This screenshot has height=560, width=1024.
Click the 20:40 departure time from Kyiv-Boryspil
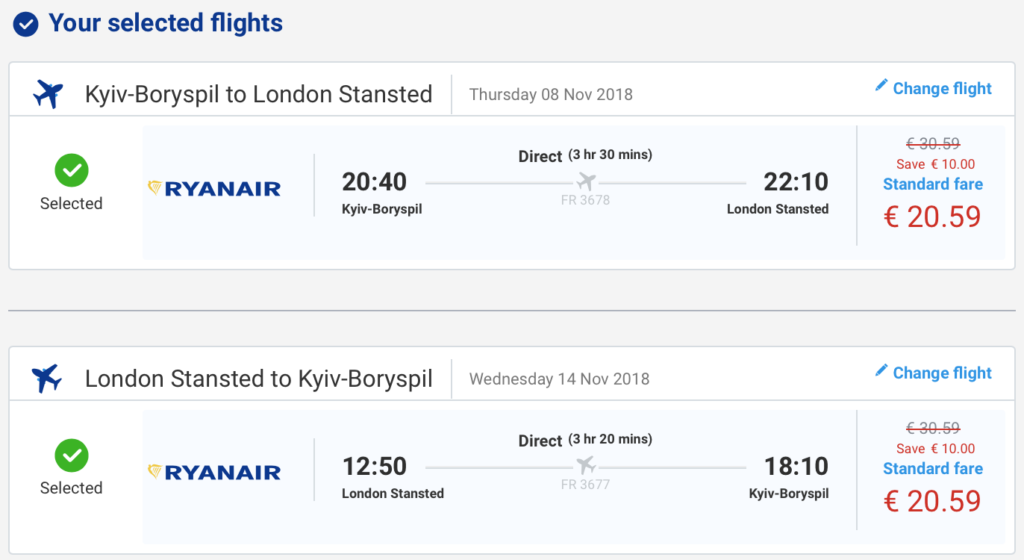pyautogui.click(x=374, y=182)
